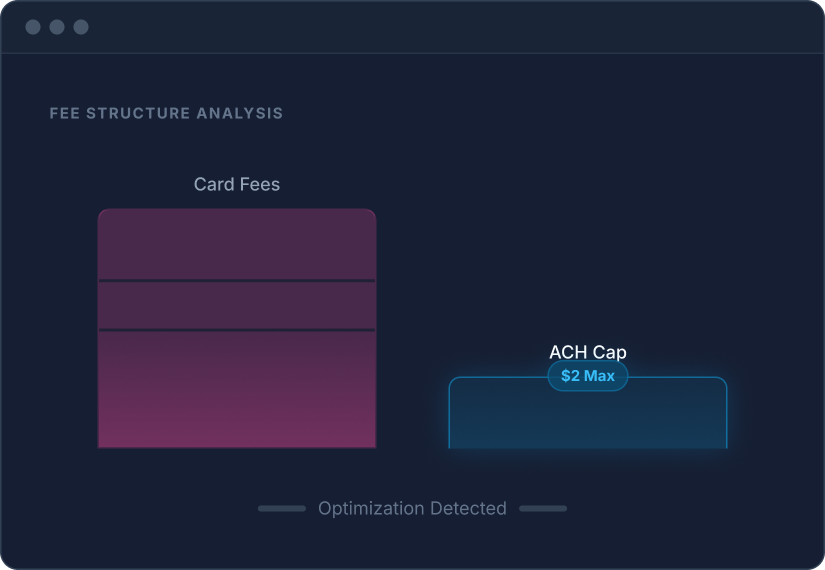Click empty area of window title bar
The width and height of the screenshot is (825, 570).
[x=450, y=27]
